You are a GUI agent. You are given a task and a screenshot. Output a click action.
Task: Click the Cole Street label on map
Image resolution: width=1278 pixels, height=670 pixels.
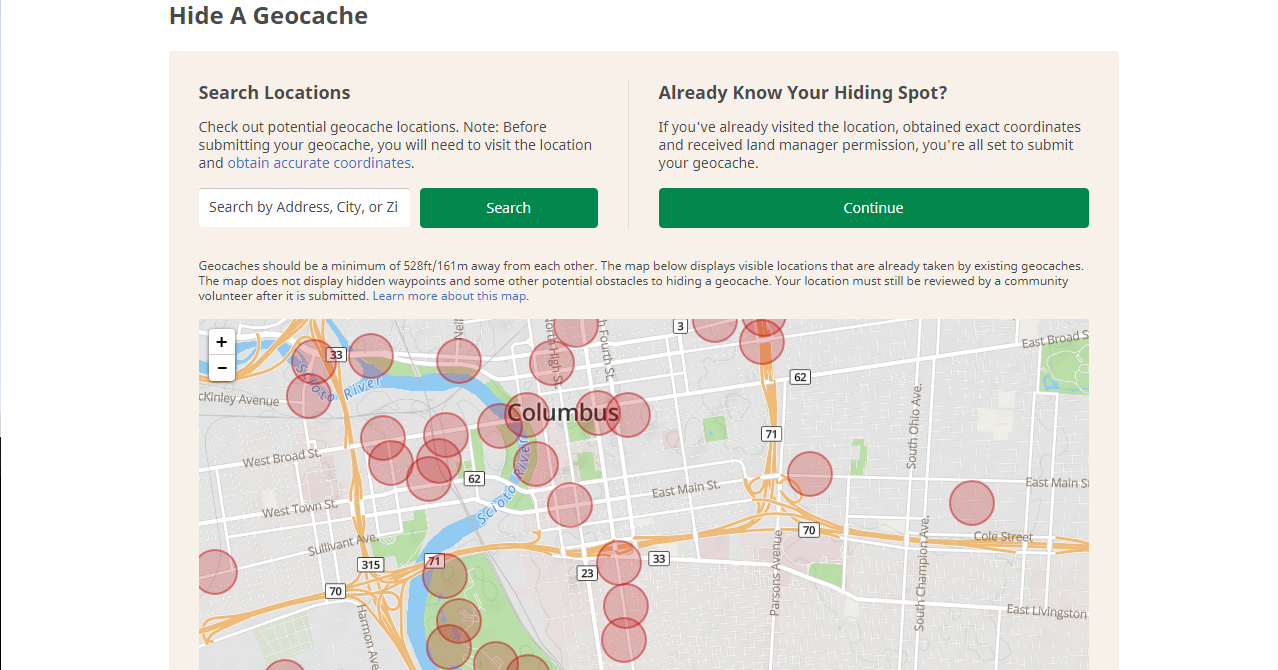tap(1003, 537)
